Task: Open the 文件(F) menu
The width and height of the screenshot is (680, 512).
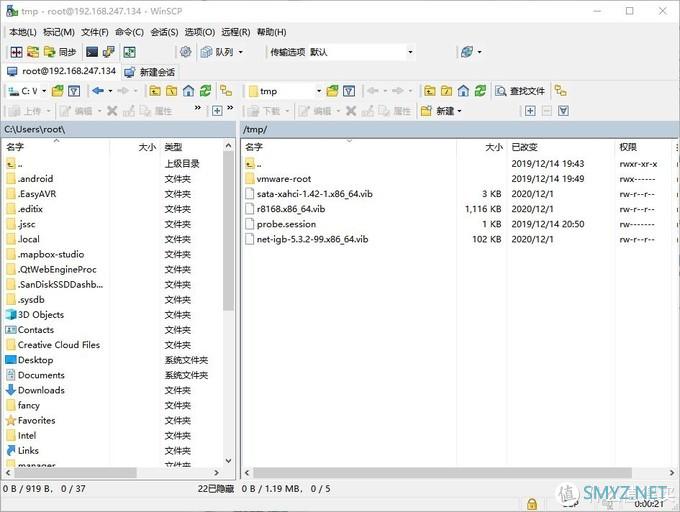Action: 95,32
